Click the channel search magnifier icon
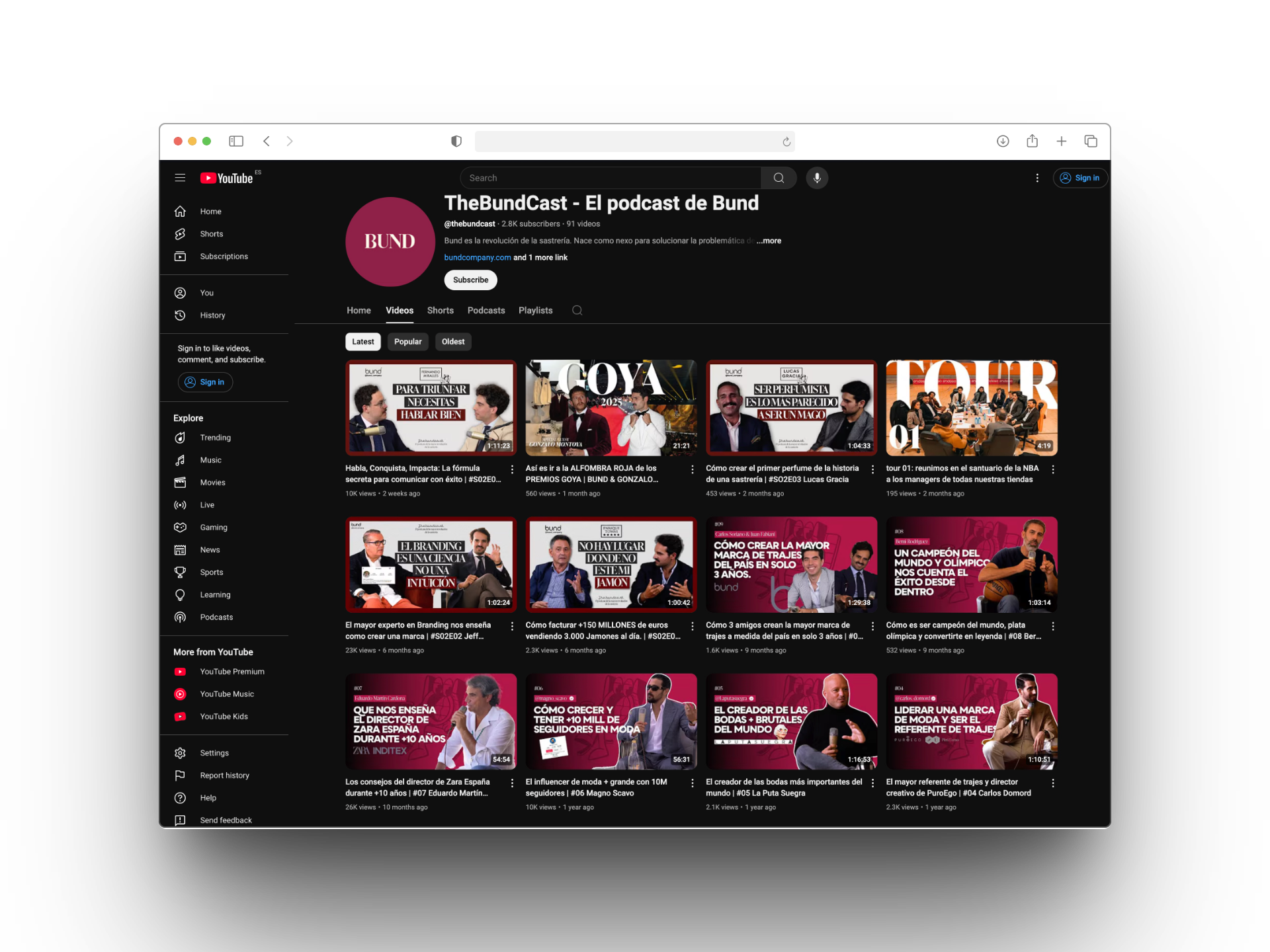Screen dimensions: 1270x952 577,310
